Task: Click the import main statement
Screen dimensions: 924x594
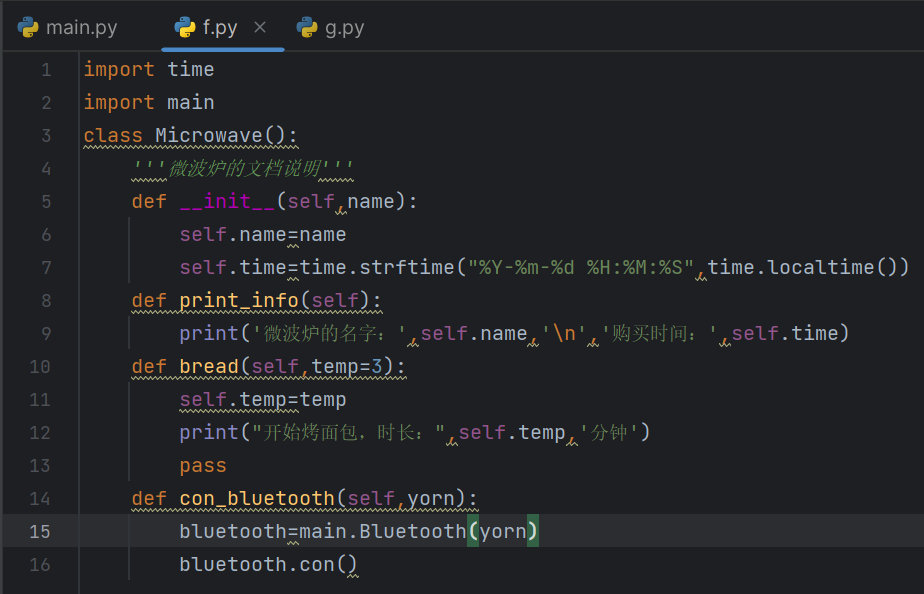Action: 148,102
